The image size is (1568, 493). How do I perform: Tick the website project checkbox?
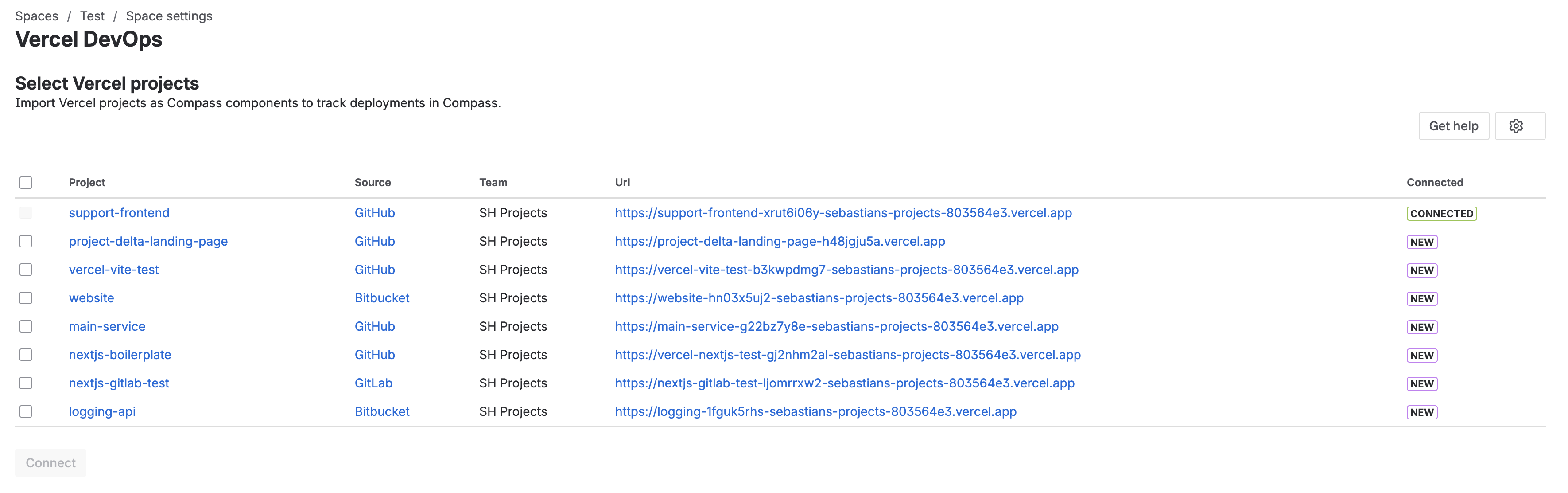[x=26, y=298]
